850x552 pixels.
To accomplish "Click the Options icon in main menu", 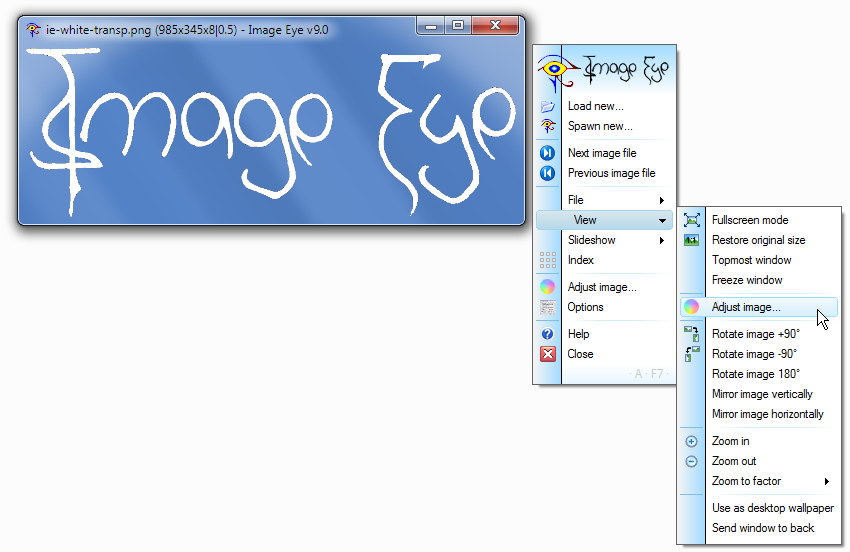I will click(548, 307).
